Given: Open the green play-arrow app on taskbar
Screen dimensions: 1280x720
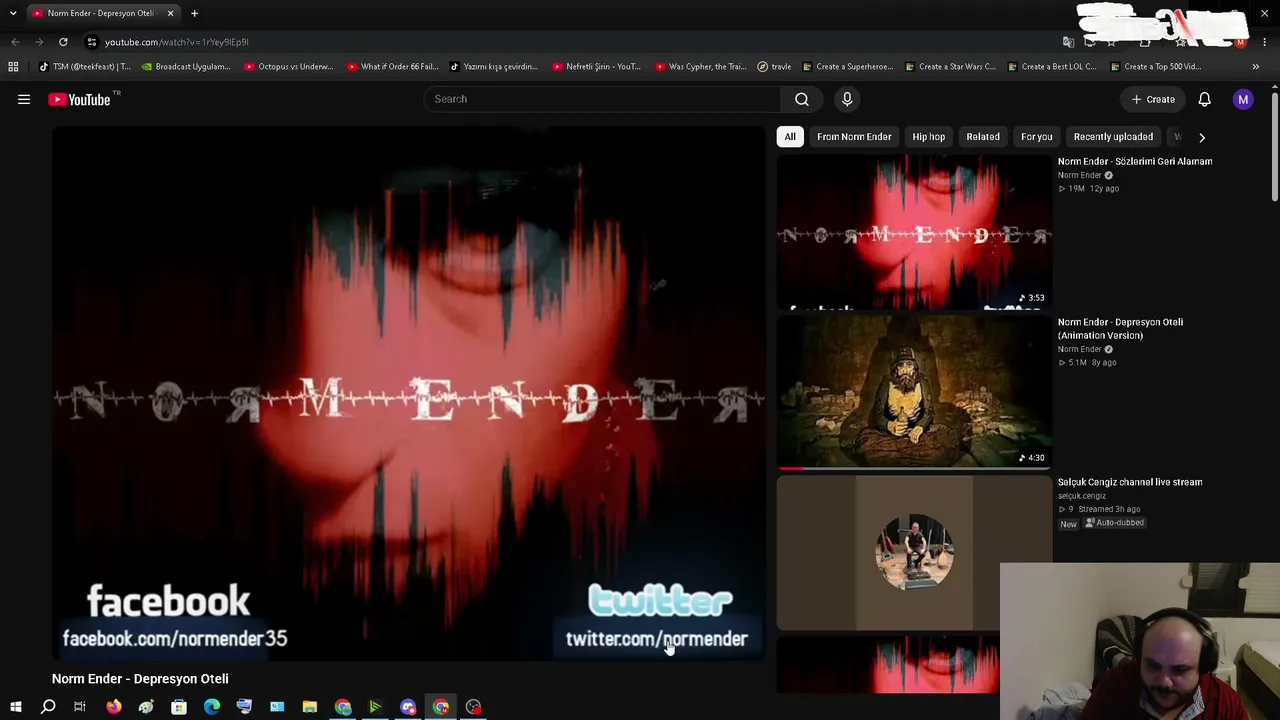Looking at the screenshot, I should tap(375, 707).
